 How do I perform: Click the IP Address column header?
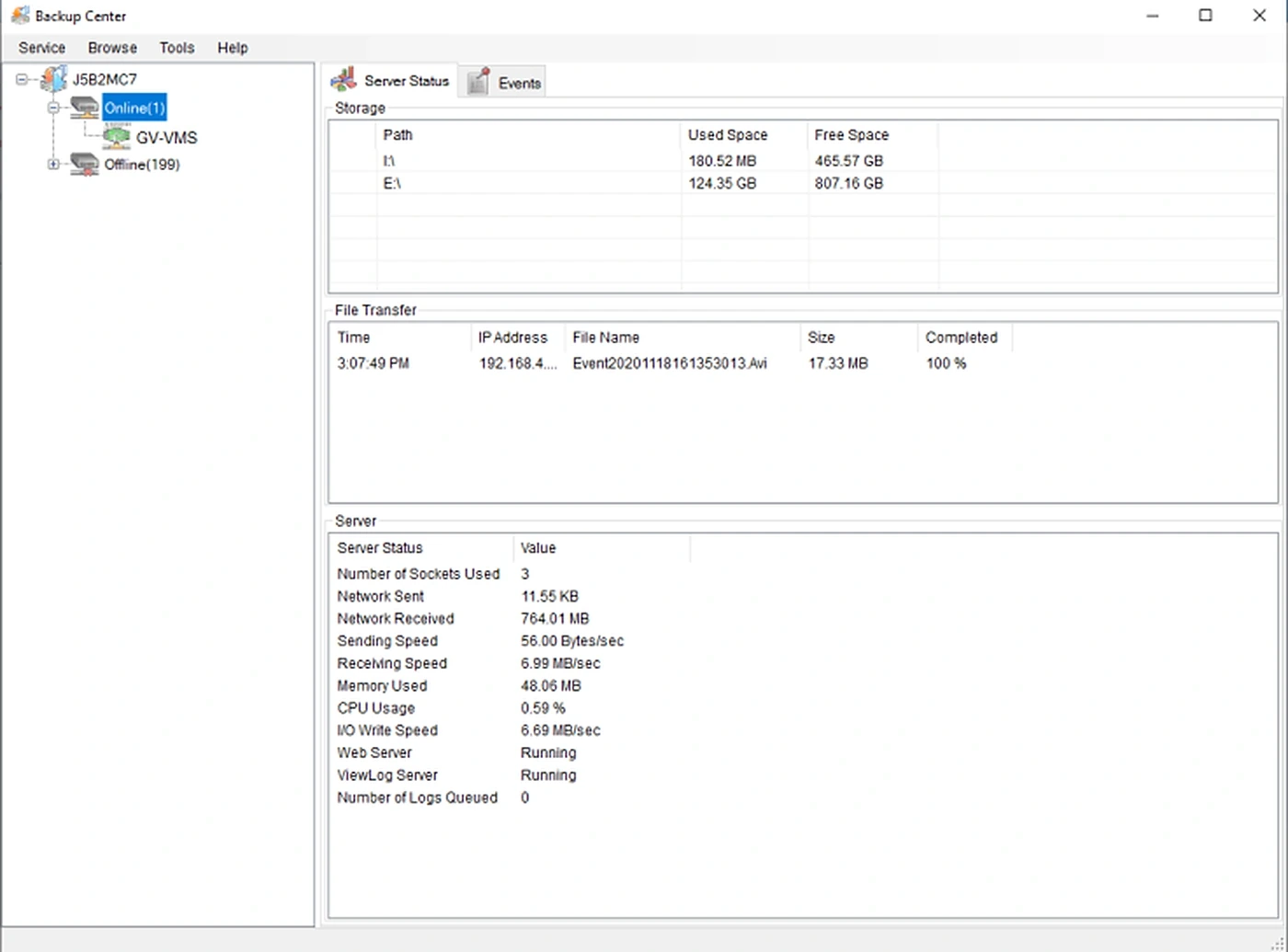[518, 338]
